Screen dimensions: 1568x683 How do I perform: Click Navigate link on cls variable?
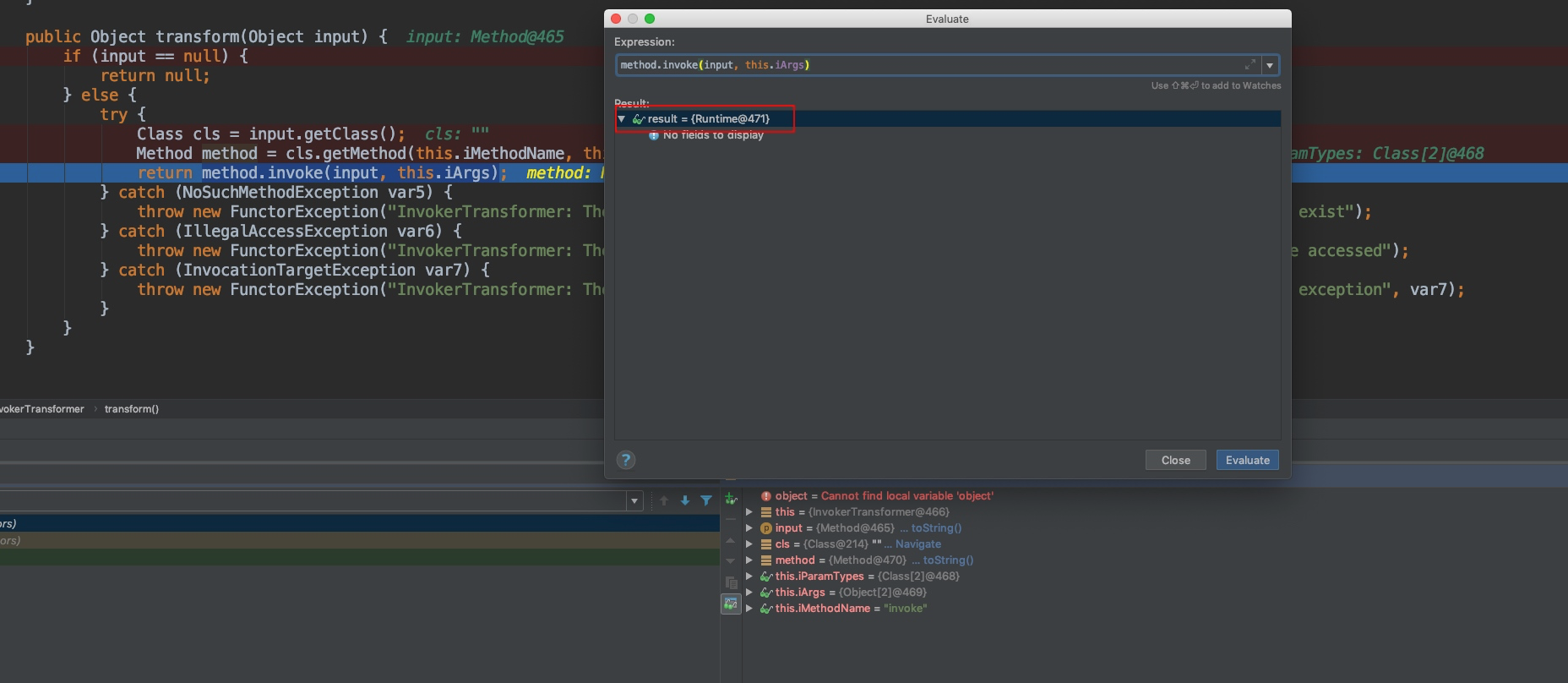[x=918, y=544]
